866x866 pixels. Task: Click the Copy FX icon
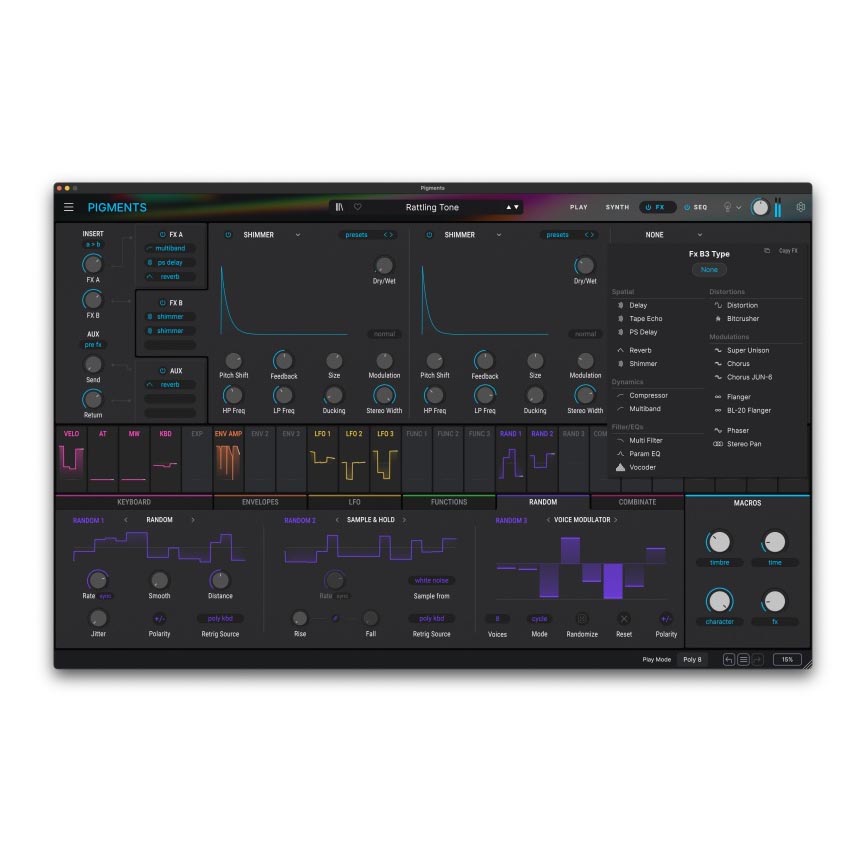767,251
